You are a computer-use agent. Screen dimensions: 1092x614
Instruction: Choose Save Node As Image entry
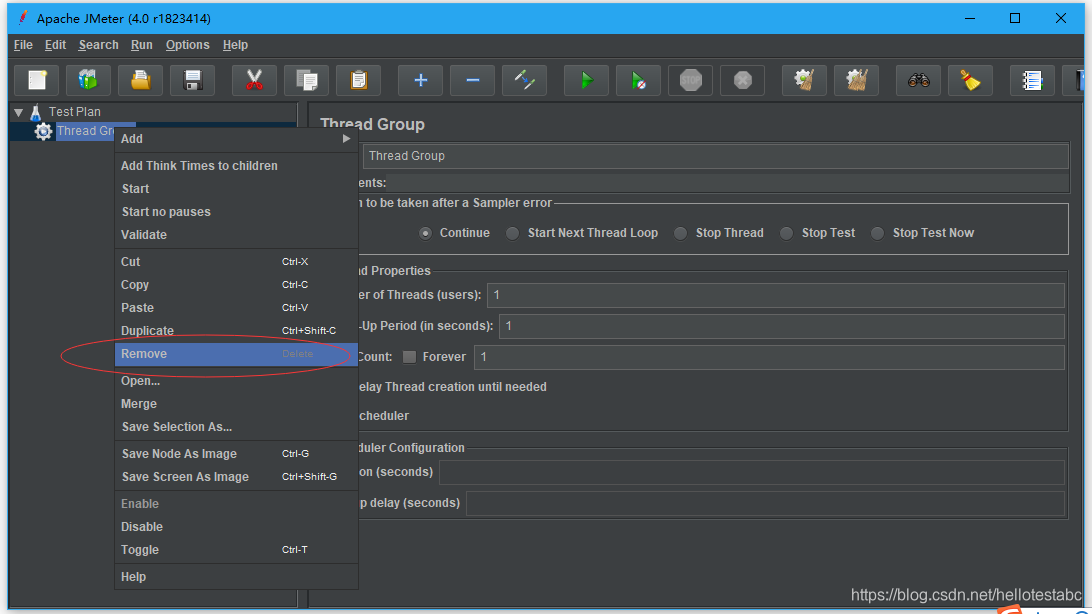[236, 454]
